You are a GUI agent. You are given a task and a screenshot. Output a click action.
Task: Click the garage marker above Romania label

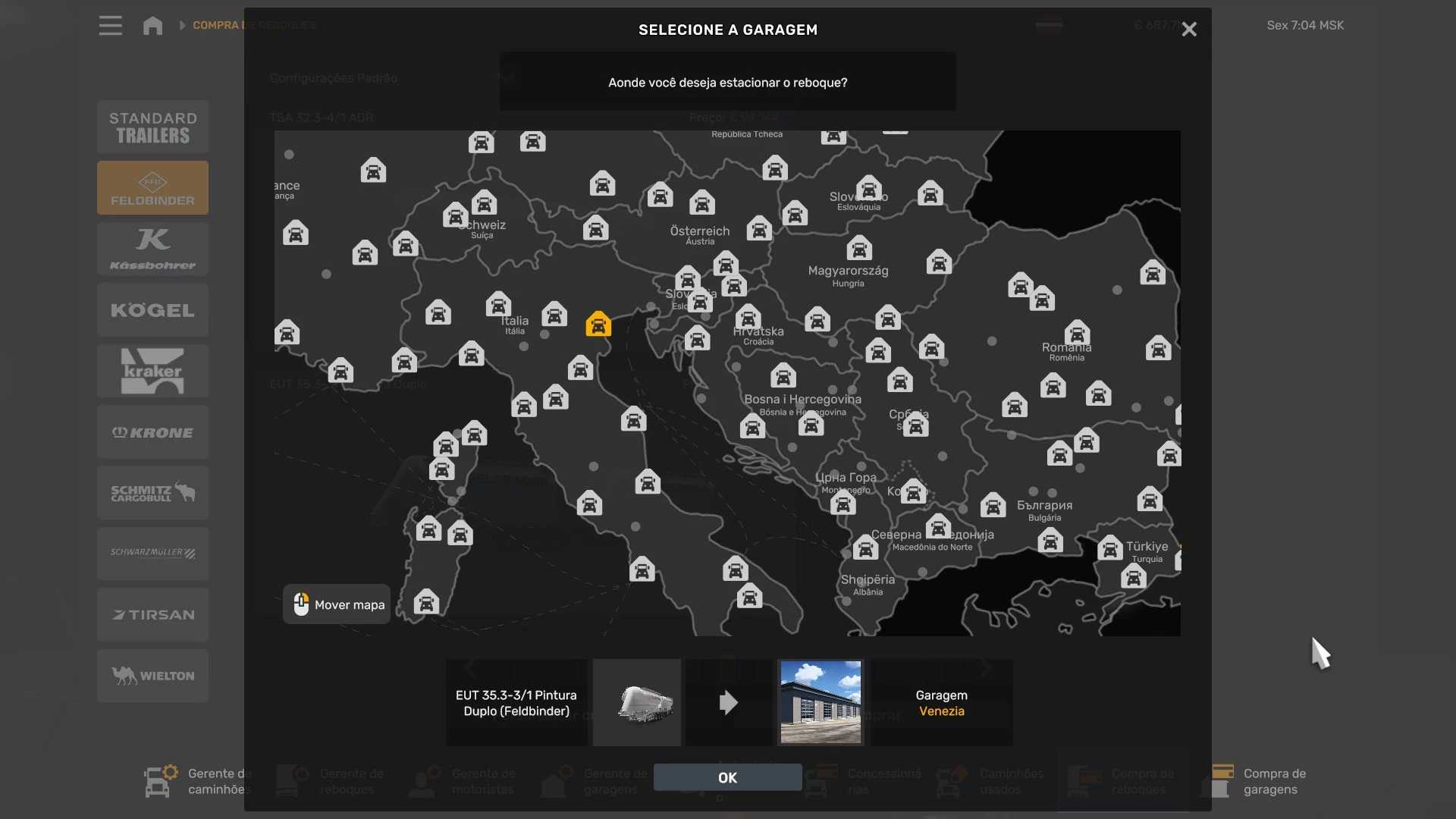coord(1077,332)
